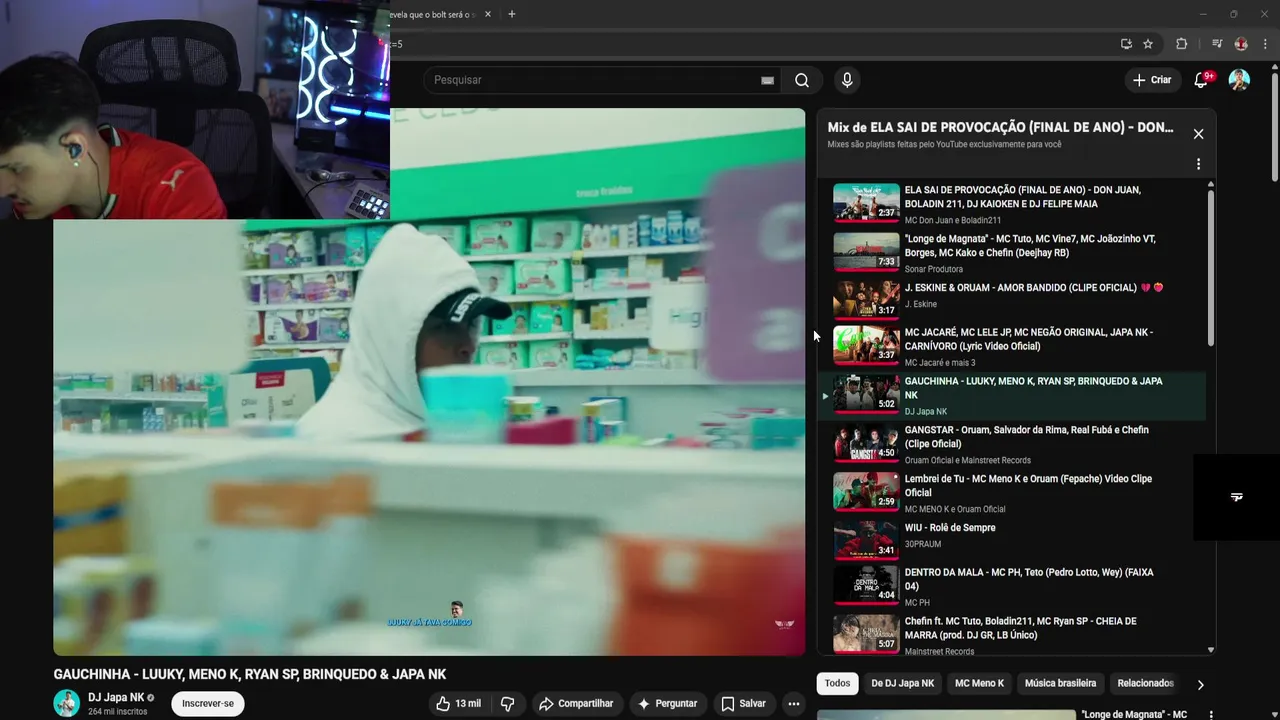Open a new browser tab
1280x720 pixels.
coord(512,14)
